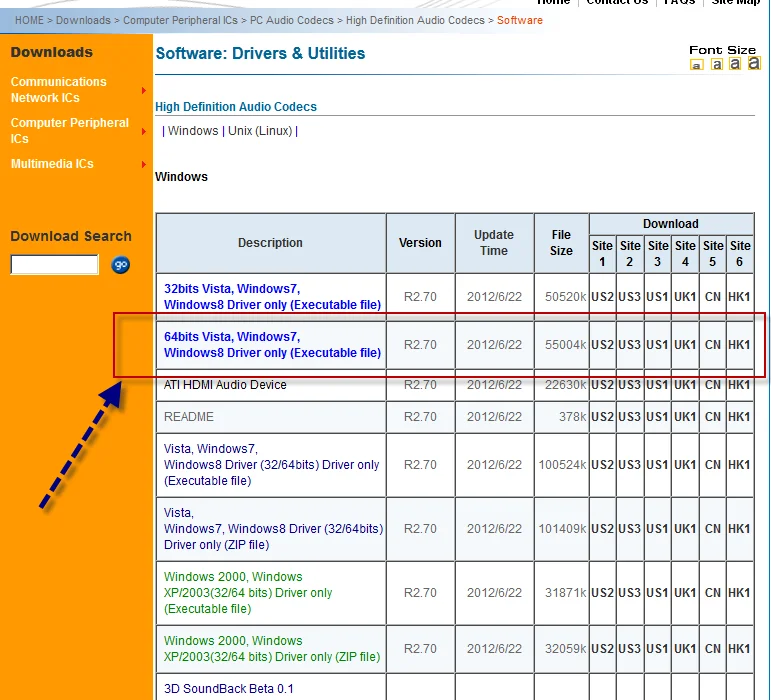Viewport: 771px width, 700px height.
Task: Jump to the Unix (Linux) section
Action: 260,131
